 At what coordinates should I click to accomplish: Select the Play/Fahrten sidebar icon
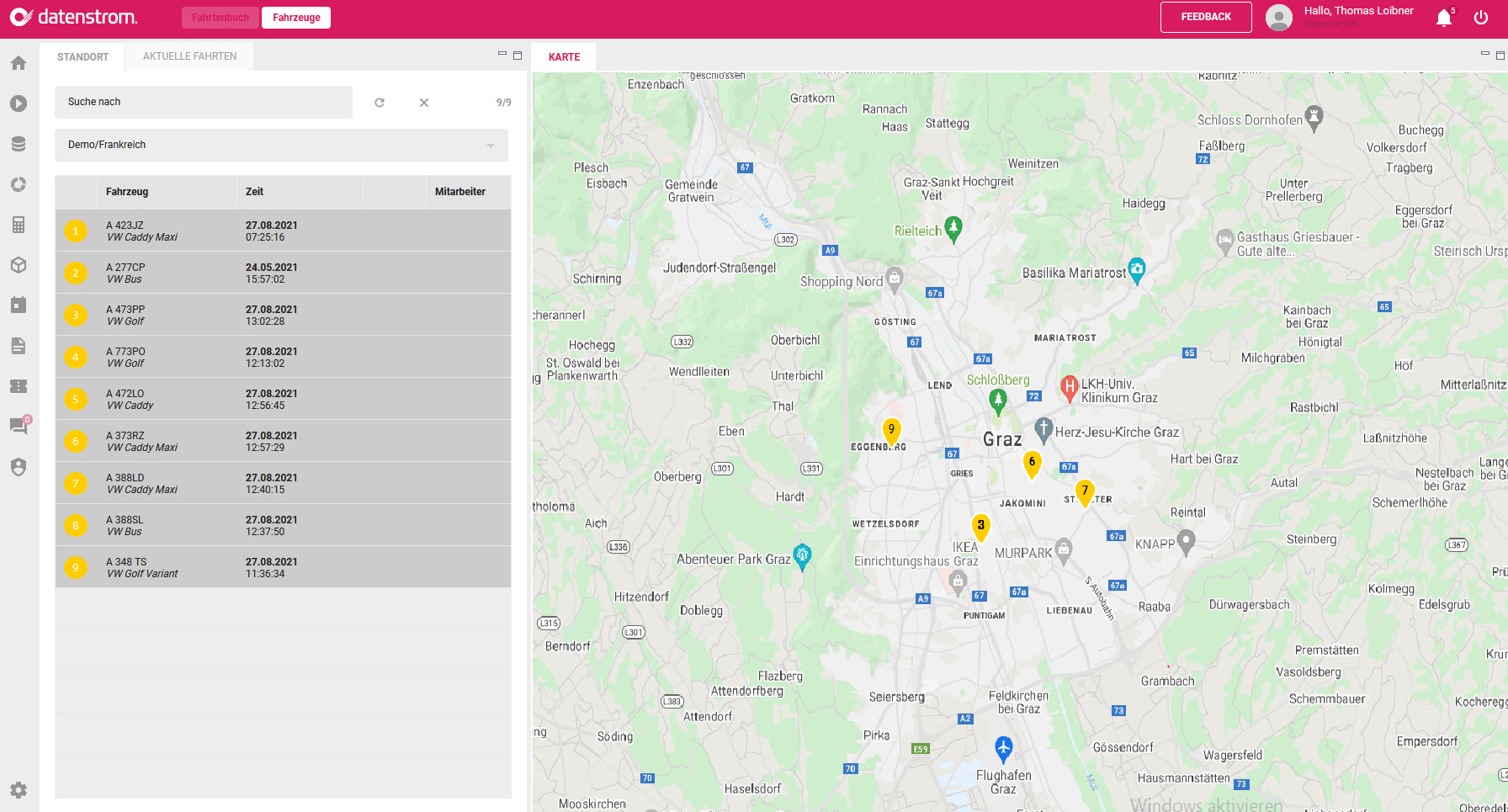[x=18, y=103]
